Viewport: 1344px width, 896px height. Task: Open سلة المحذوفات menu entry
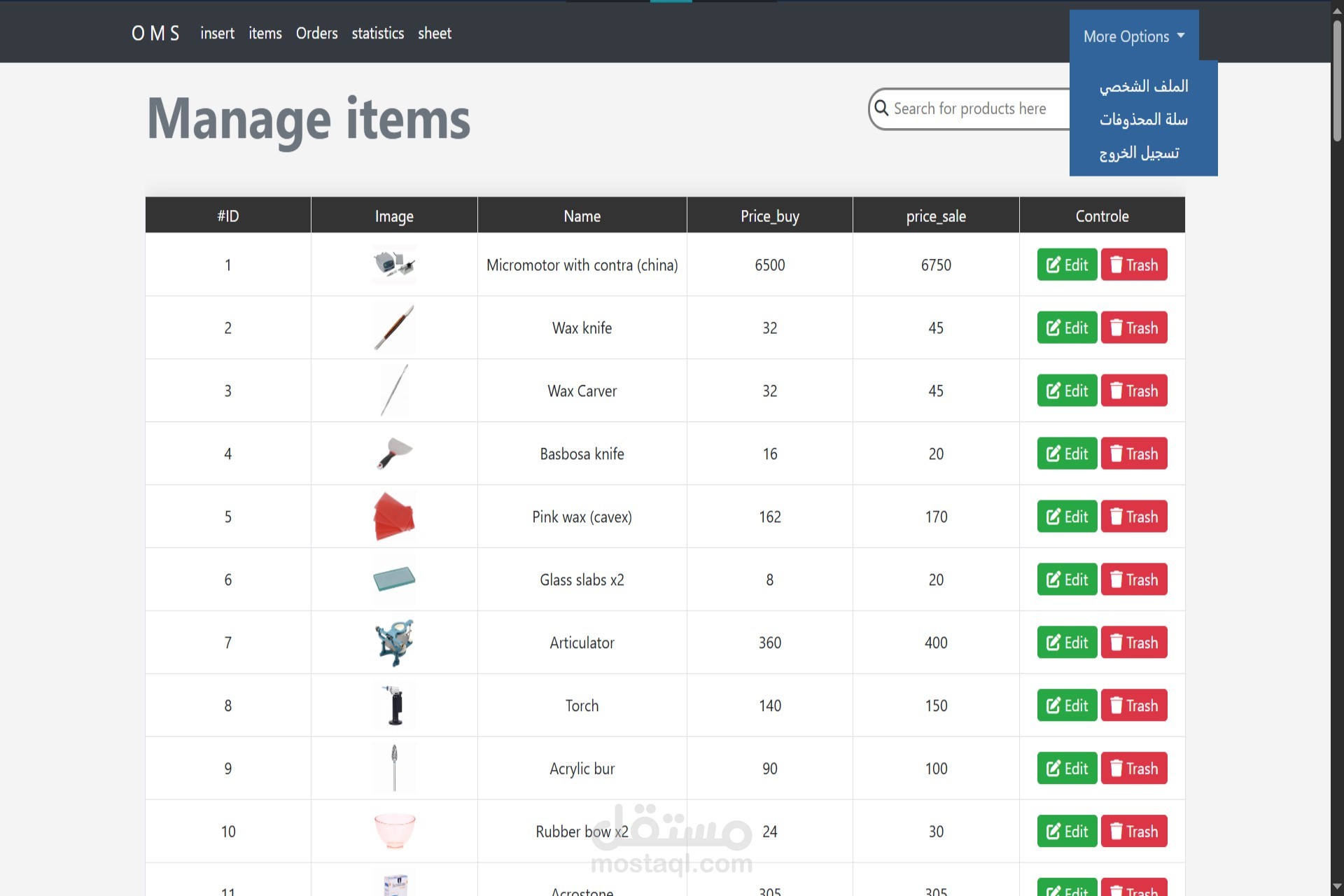click(1144, 119)
